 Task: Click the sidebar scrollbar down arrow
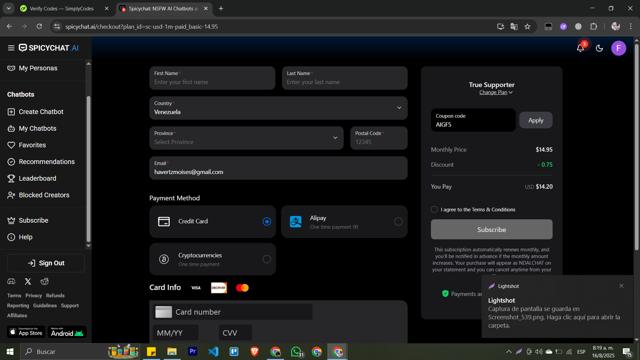[x=88, y=246]
